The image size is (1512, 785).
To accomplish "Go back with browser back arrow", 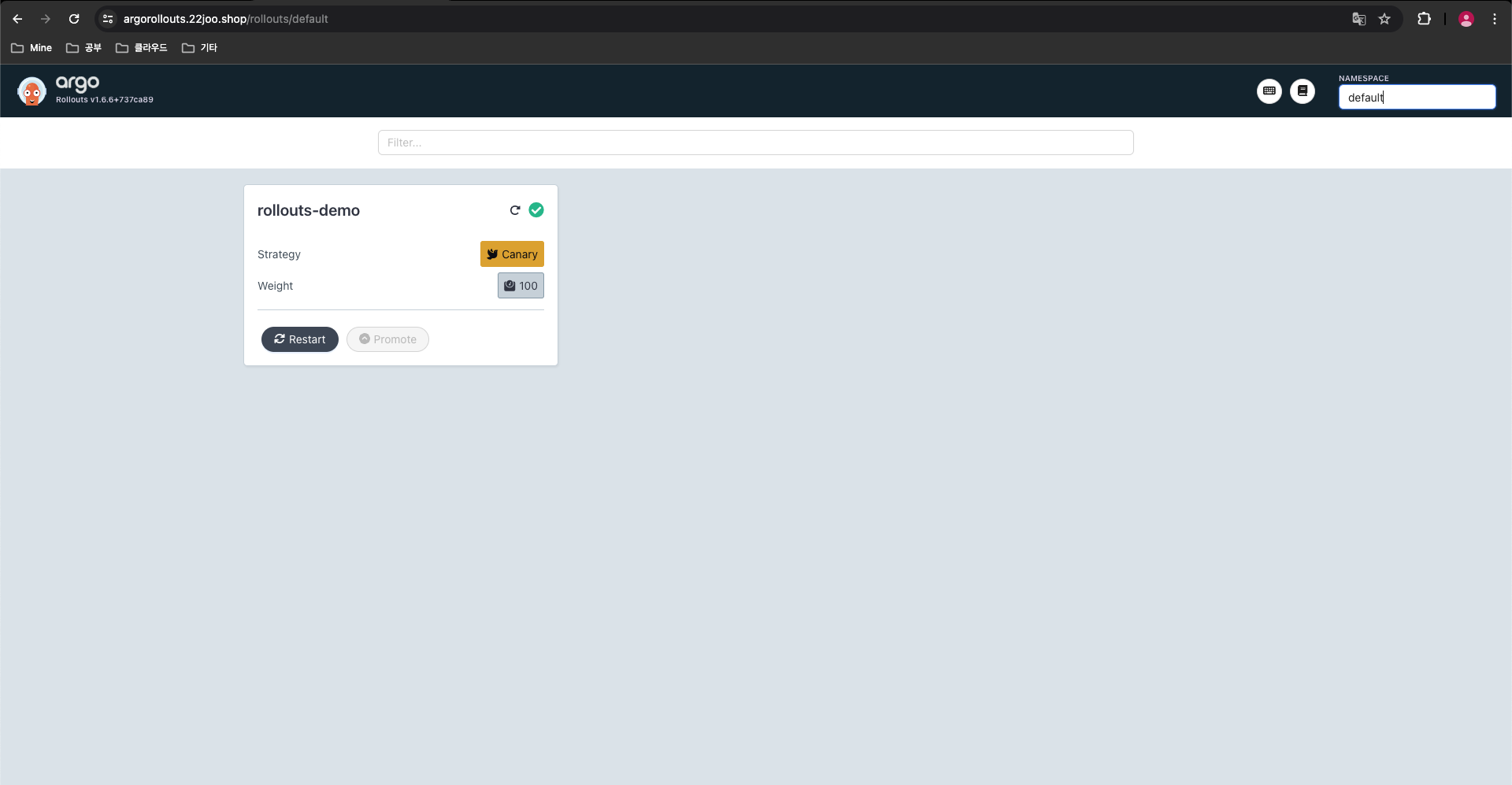I will [17, 19].
